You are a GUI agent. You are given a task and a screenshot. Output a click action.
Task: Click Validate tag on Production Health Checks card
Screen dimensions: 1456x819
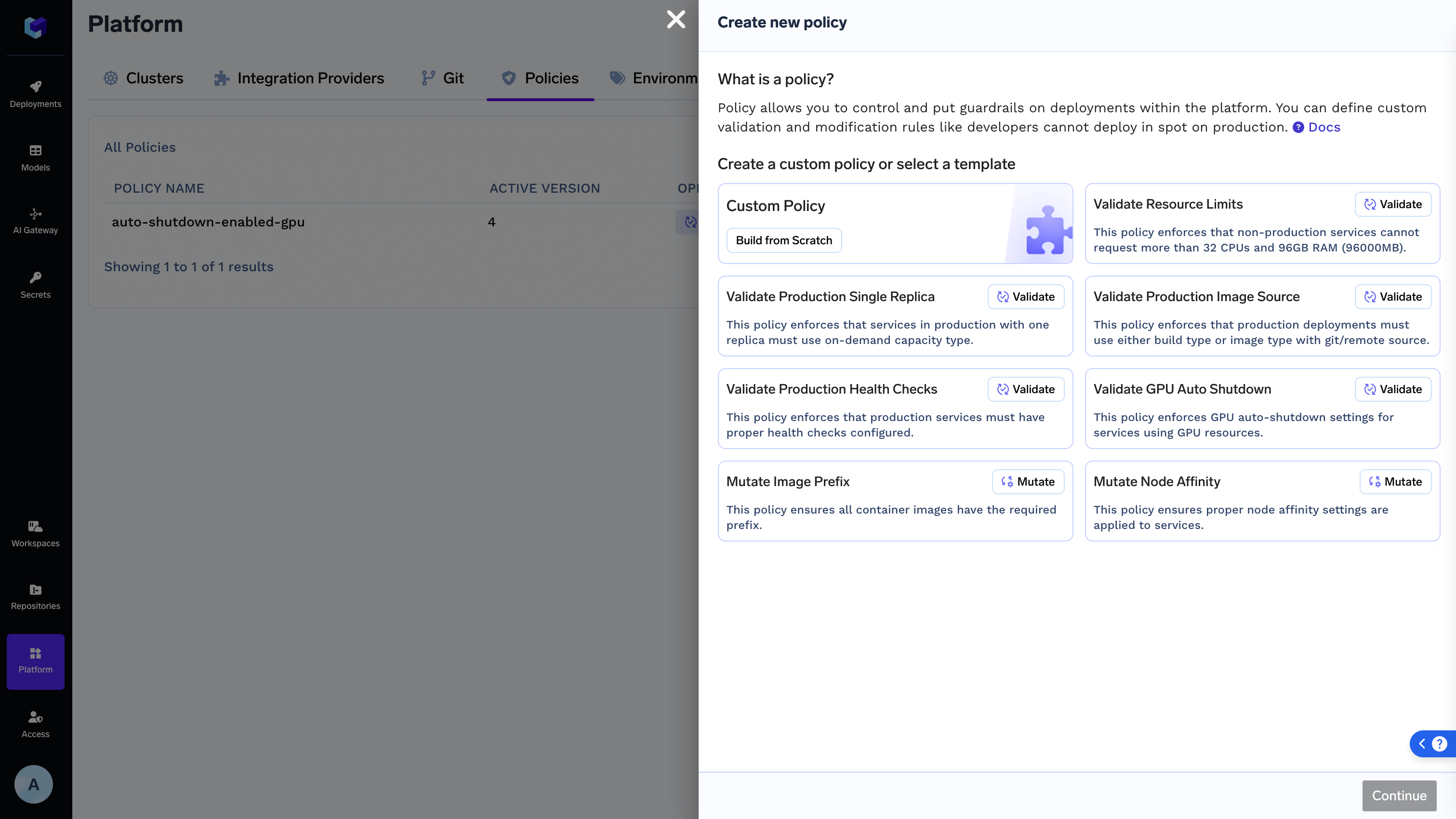[x=1025, y=389]
